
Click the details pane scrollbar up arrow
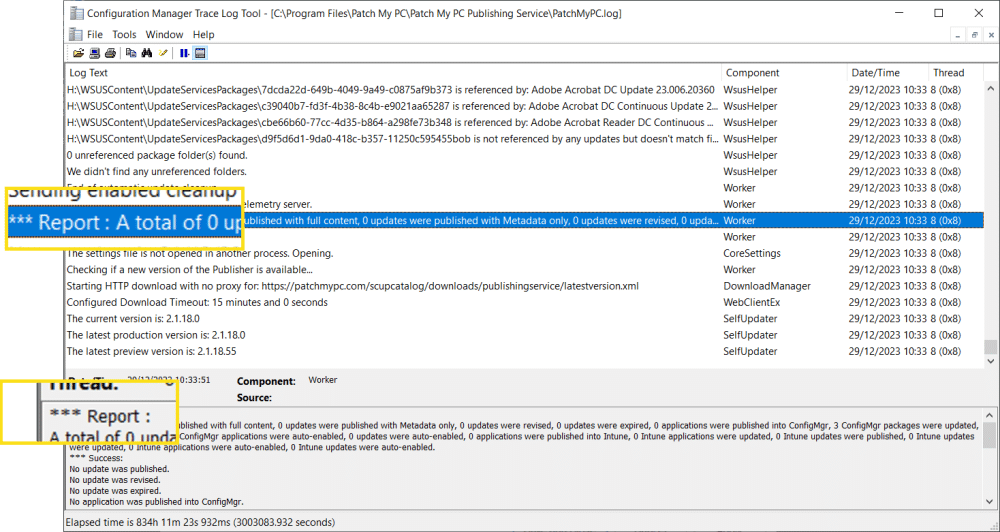[x=990, y=415]
